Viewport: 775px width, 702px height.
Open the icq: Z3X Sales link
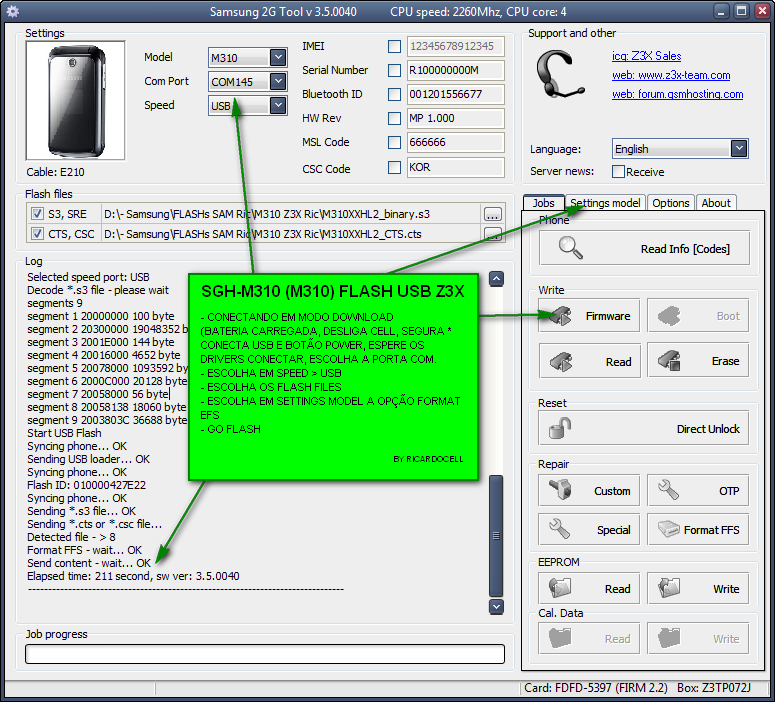pyautogui.click(x=646, y=56)
